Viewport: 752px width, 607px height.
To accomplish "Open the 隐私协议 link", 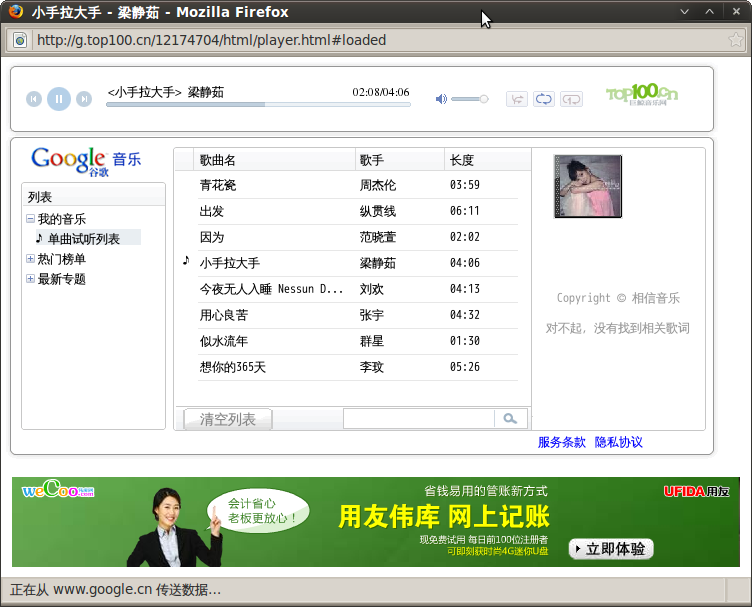I will [x=619, y=442].
